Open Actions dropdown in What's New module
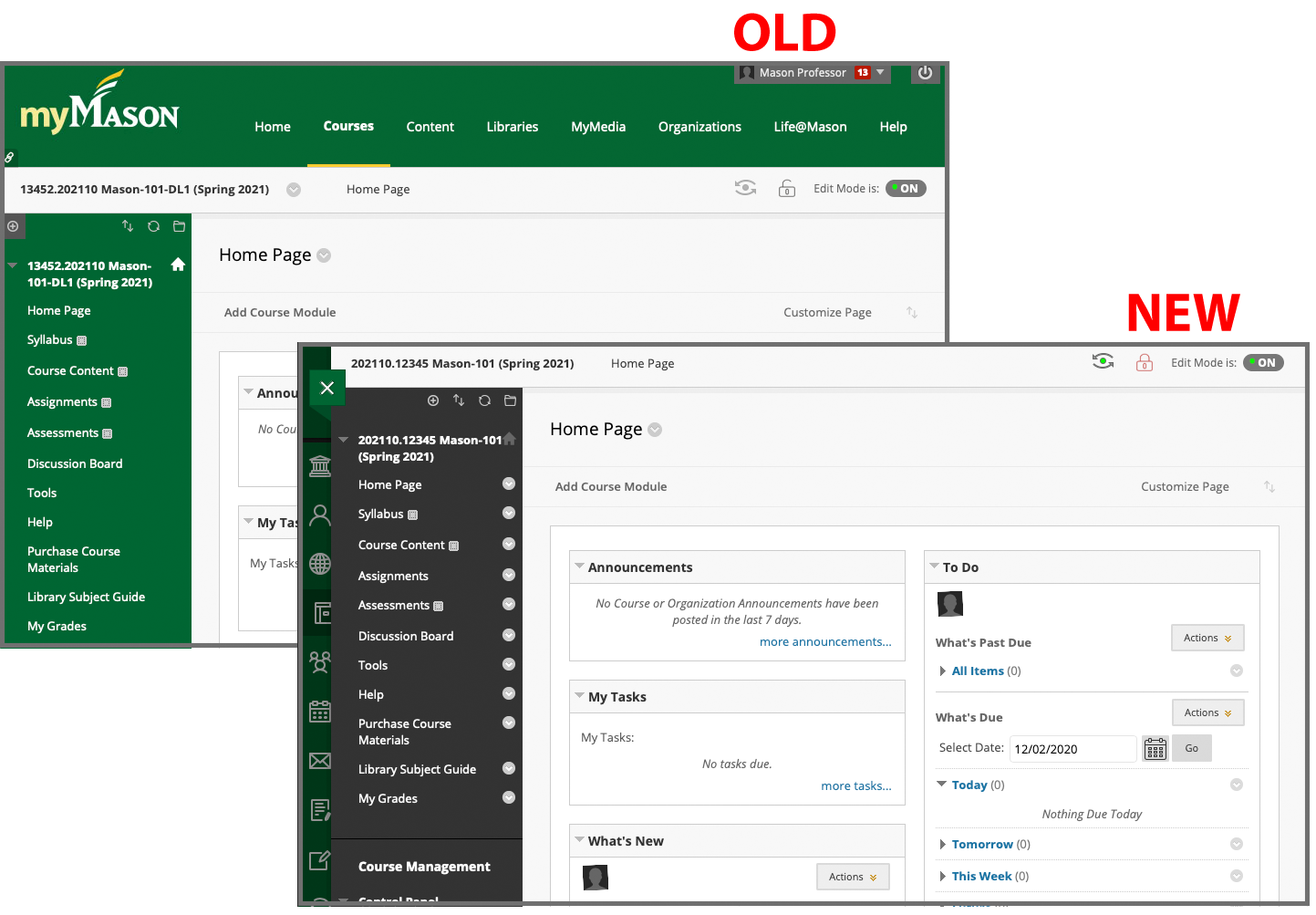 pos(853,877)
